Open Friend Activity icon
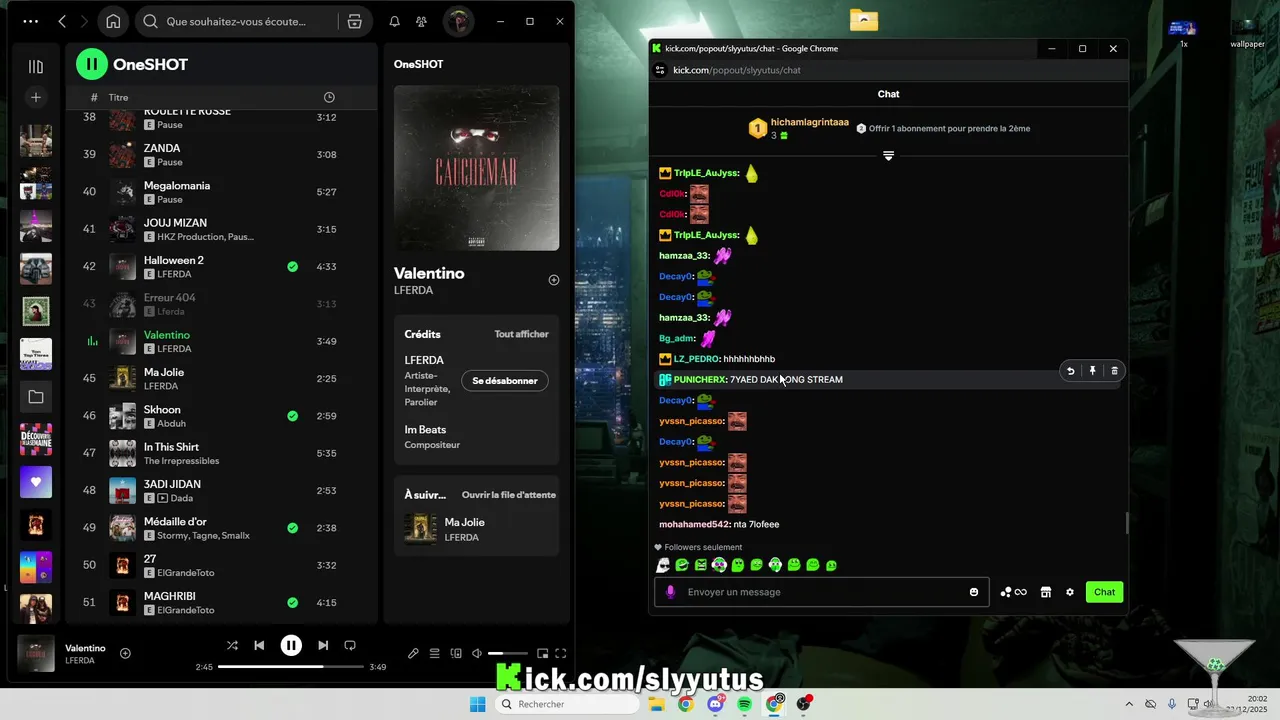 421,21
